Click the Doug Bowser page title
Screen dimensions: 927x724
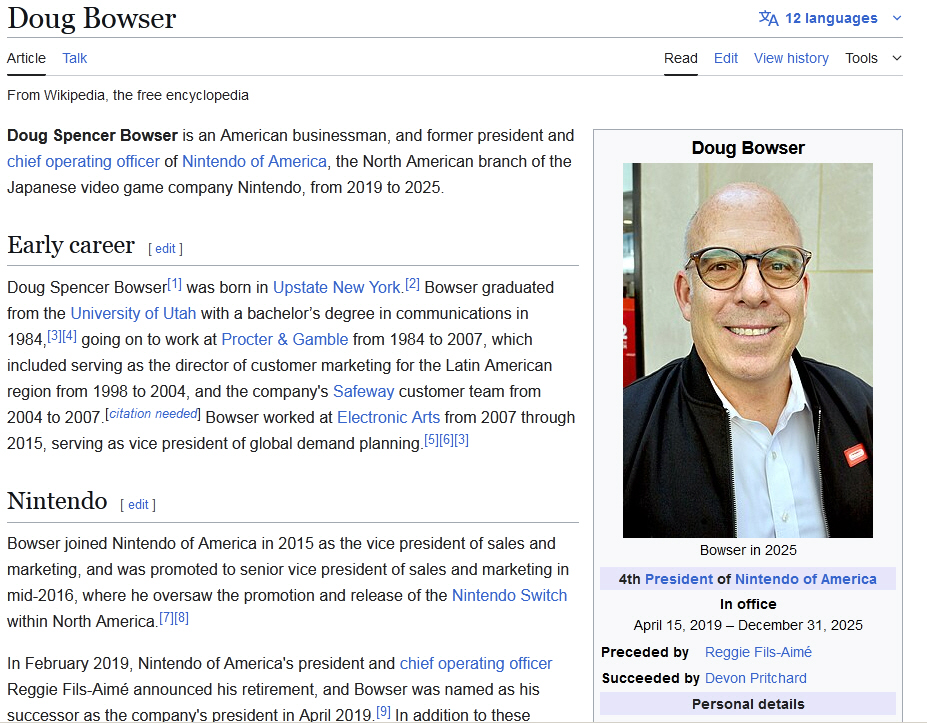tap(92, 18)
